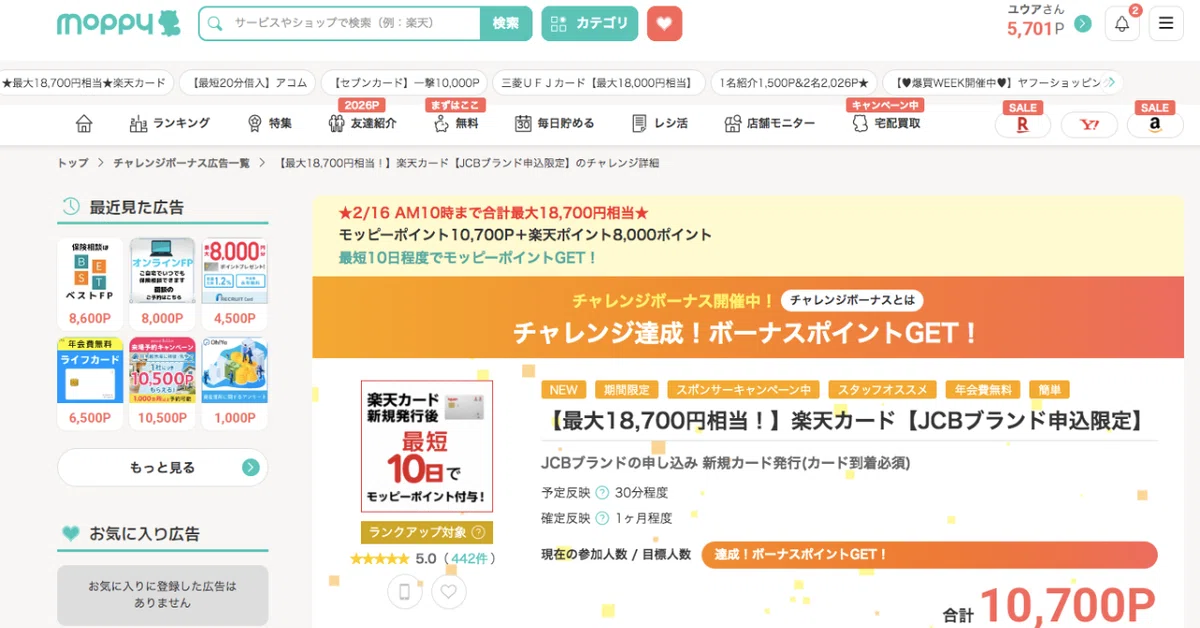
Task: Focus the service and shop search field
Action: pos(340,23)
